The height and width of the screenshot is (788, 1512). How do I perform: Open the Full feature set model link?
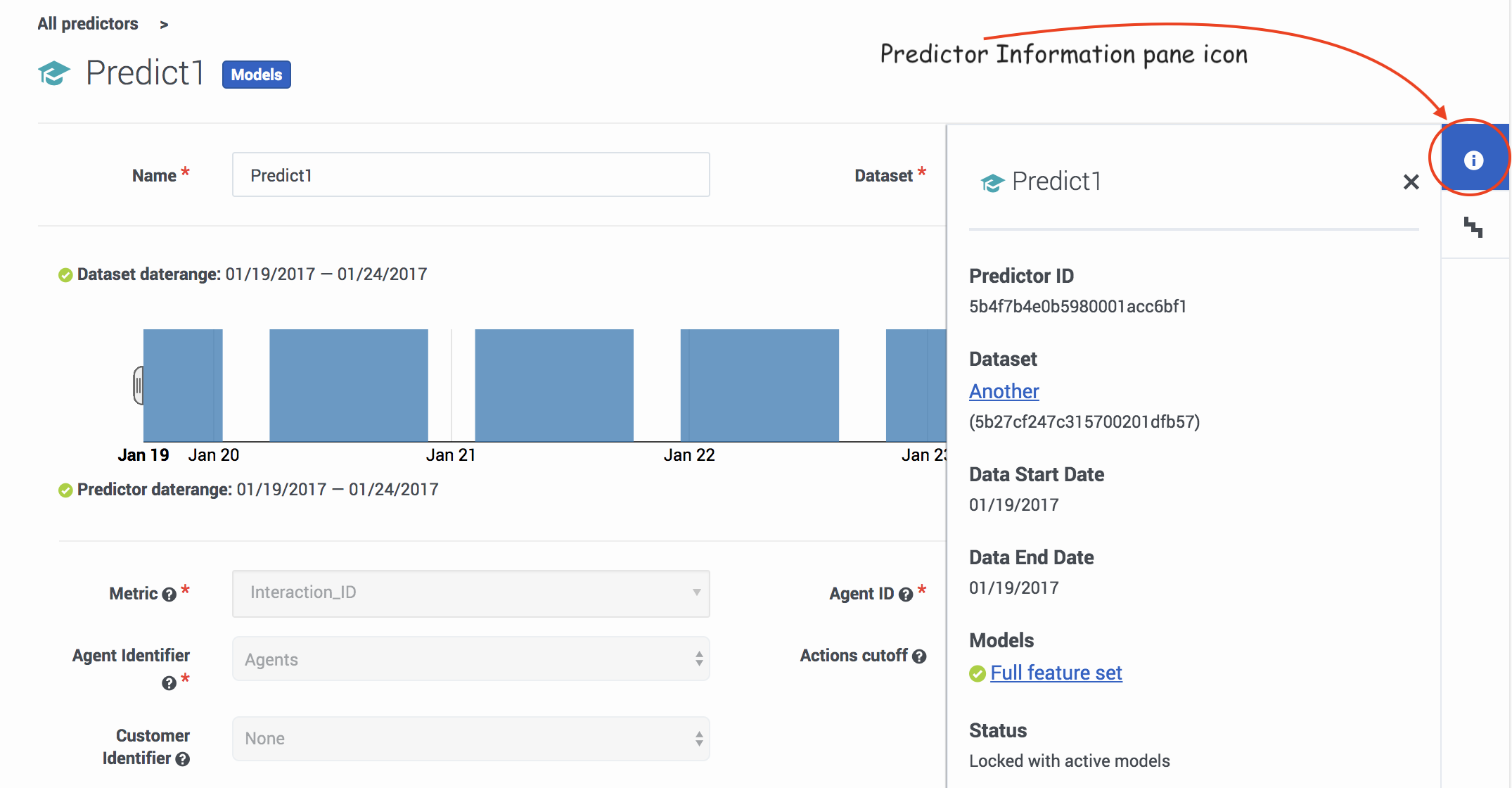1056,673
